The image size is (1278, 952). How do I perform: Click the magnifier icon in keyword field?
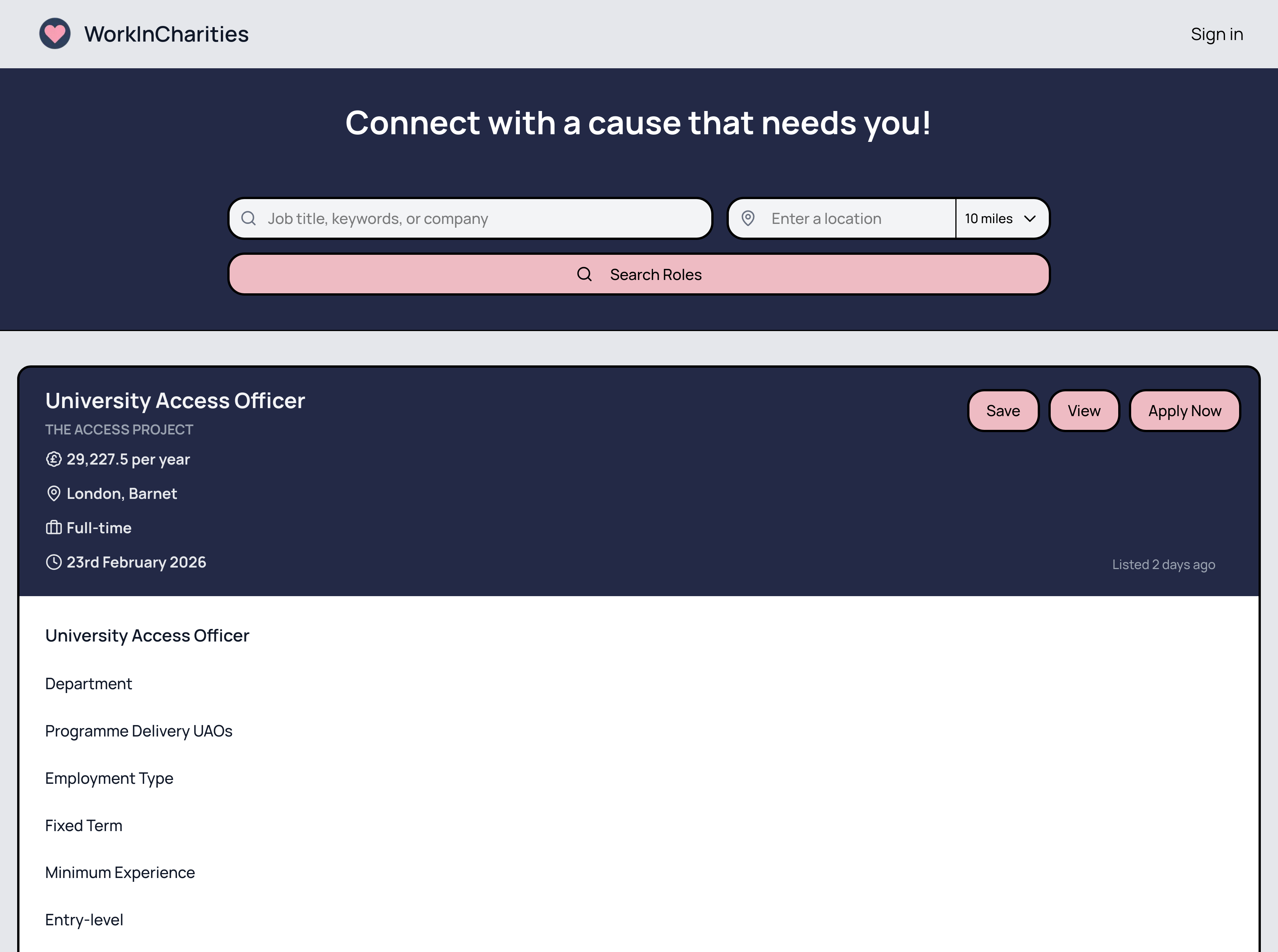(248, 219)
